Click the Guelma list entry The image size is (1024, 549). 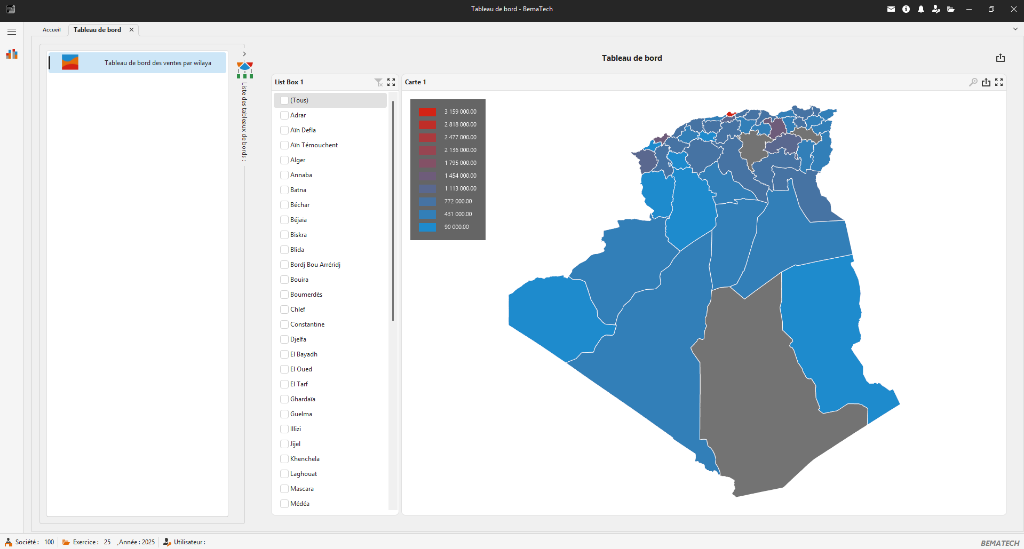click(x=301, y=414)
